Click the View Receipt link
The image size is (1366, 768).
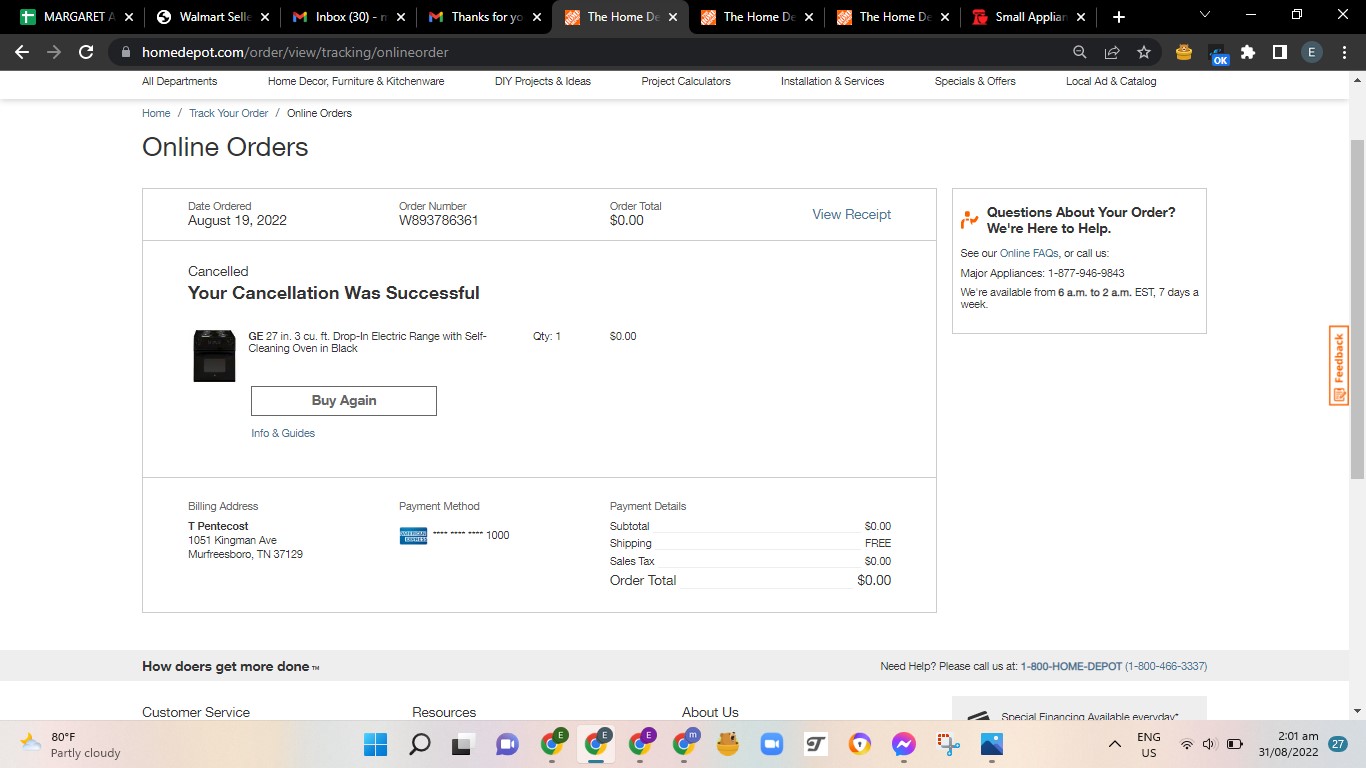click(851, 214)
